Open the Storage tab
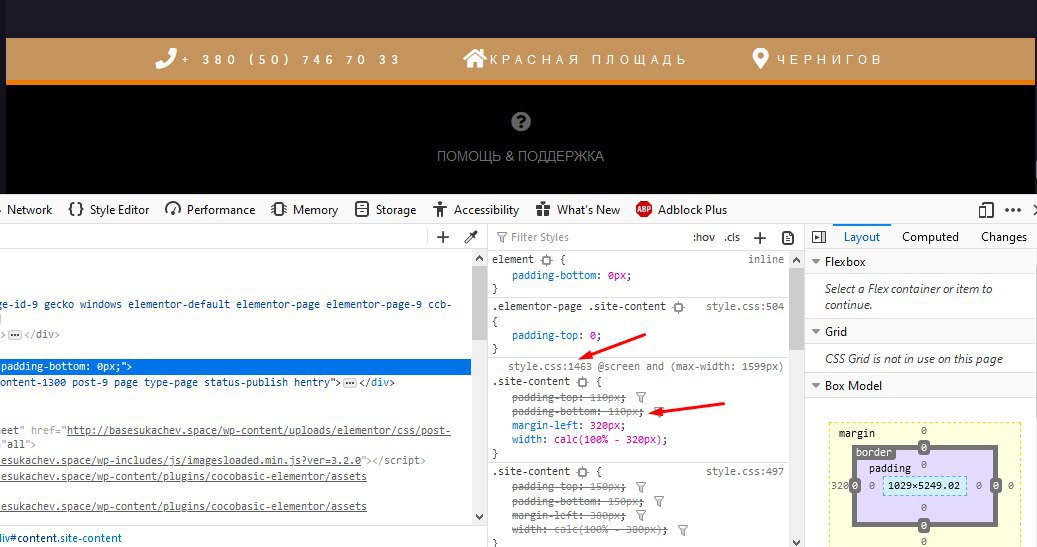This screenshot has height=547, width=1037. click(x=386, y=210)
